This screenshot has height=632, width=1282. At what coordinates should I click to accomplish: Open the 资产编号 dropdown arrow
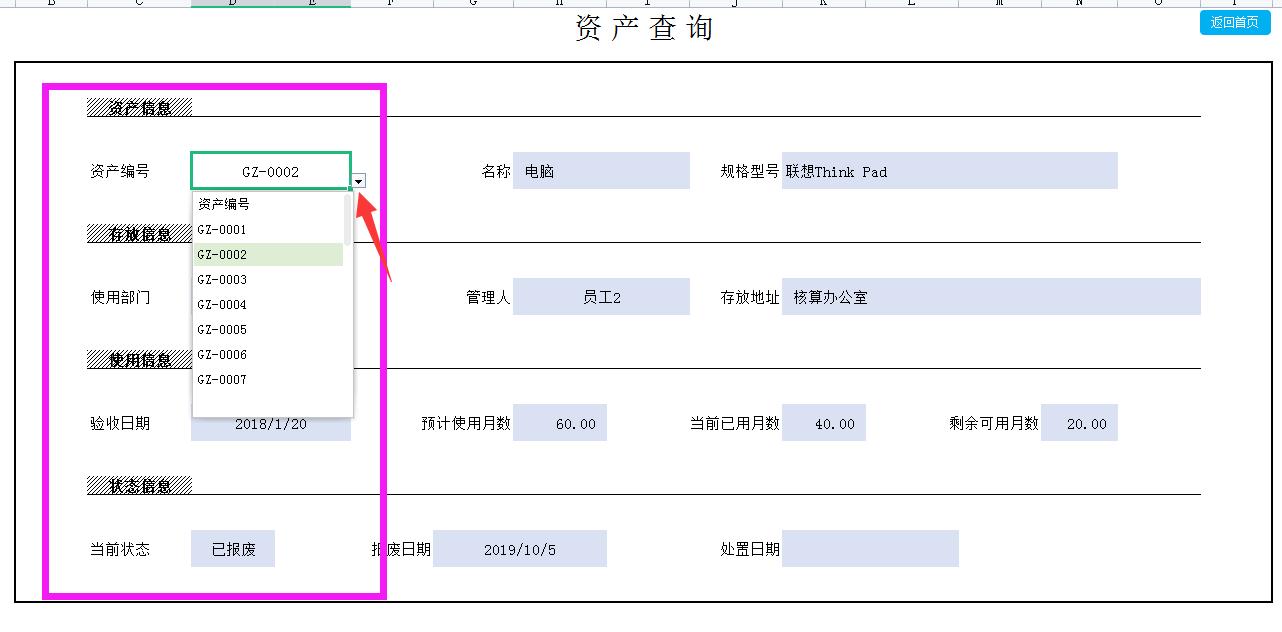coord(359,180)
